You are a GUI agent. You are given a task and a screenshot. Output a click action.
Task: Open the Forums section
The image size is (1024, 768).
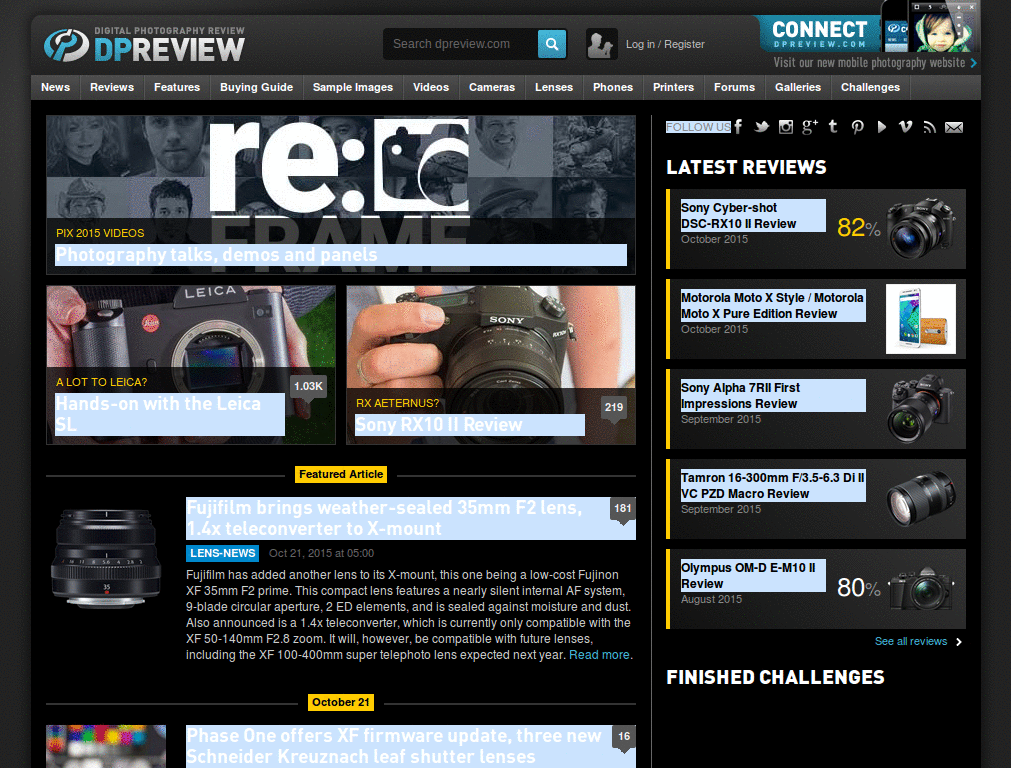(734, 88)
